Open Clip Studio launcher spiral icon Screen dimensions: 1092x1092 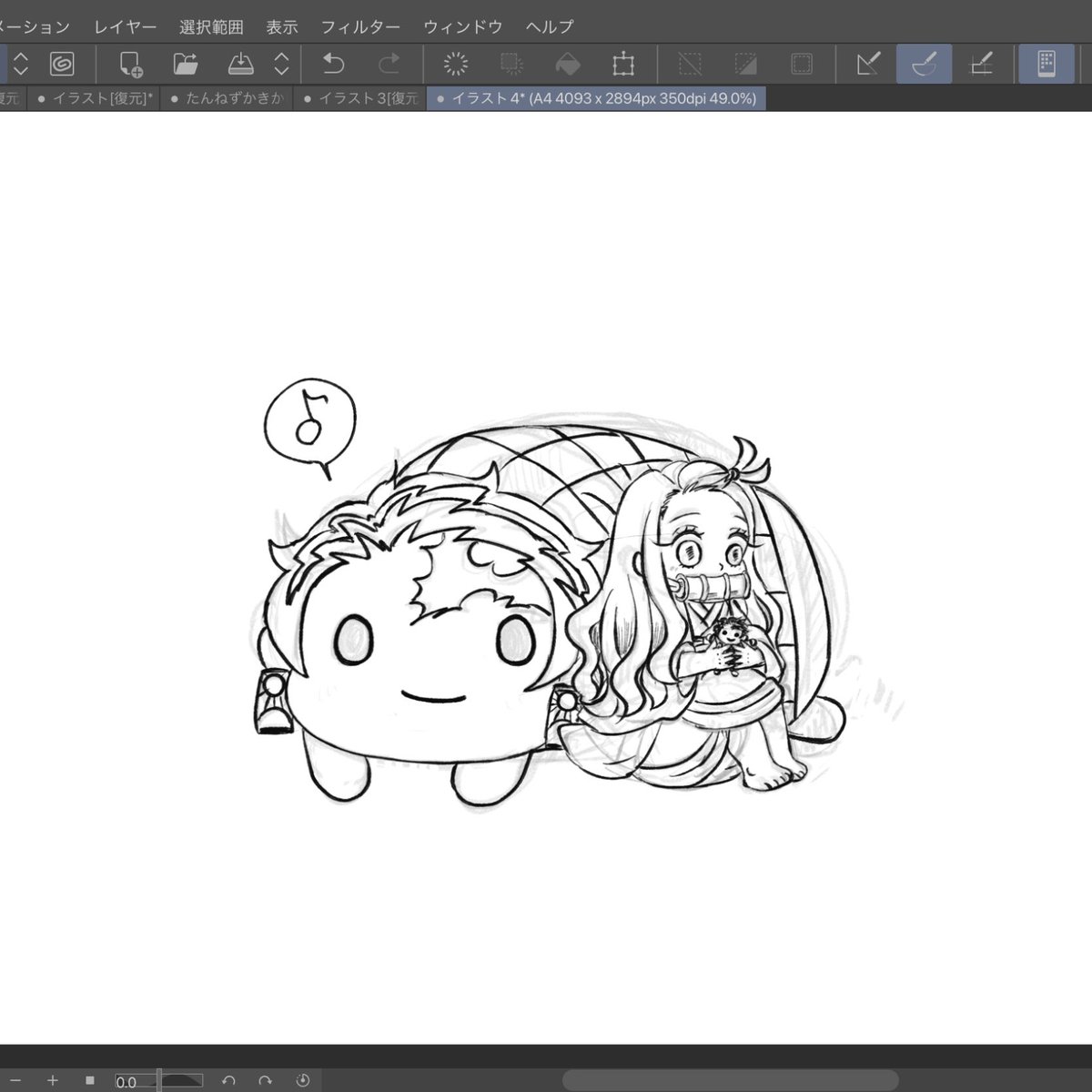coord(62,64)
